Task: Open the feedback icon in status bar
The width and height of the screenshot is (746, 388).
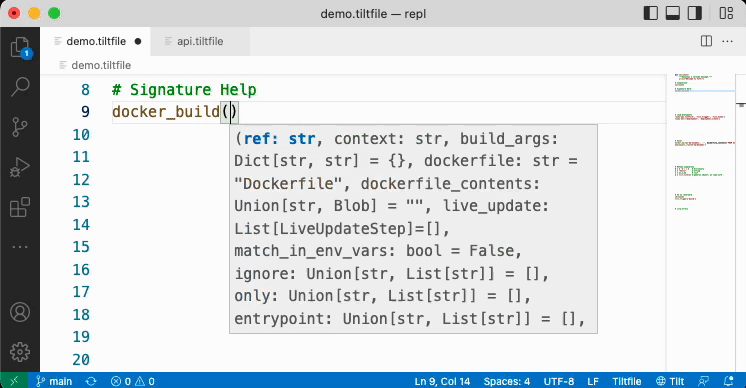Action: click(703, 381)
